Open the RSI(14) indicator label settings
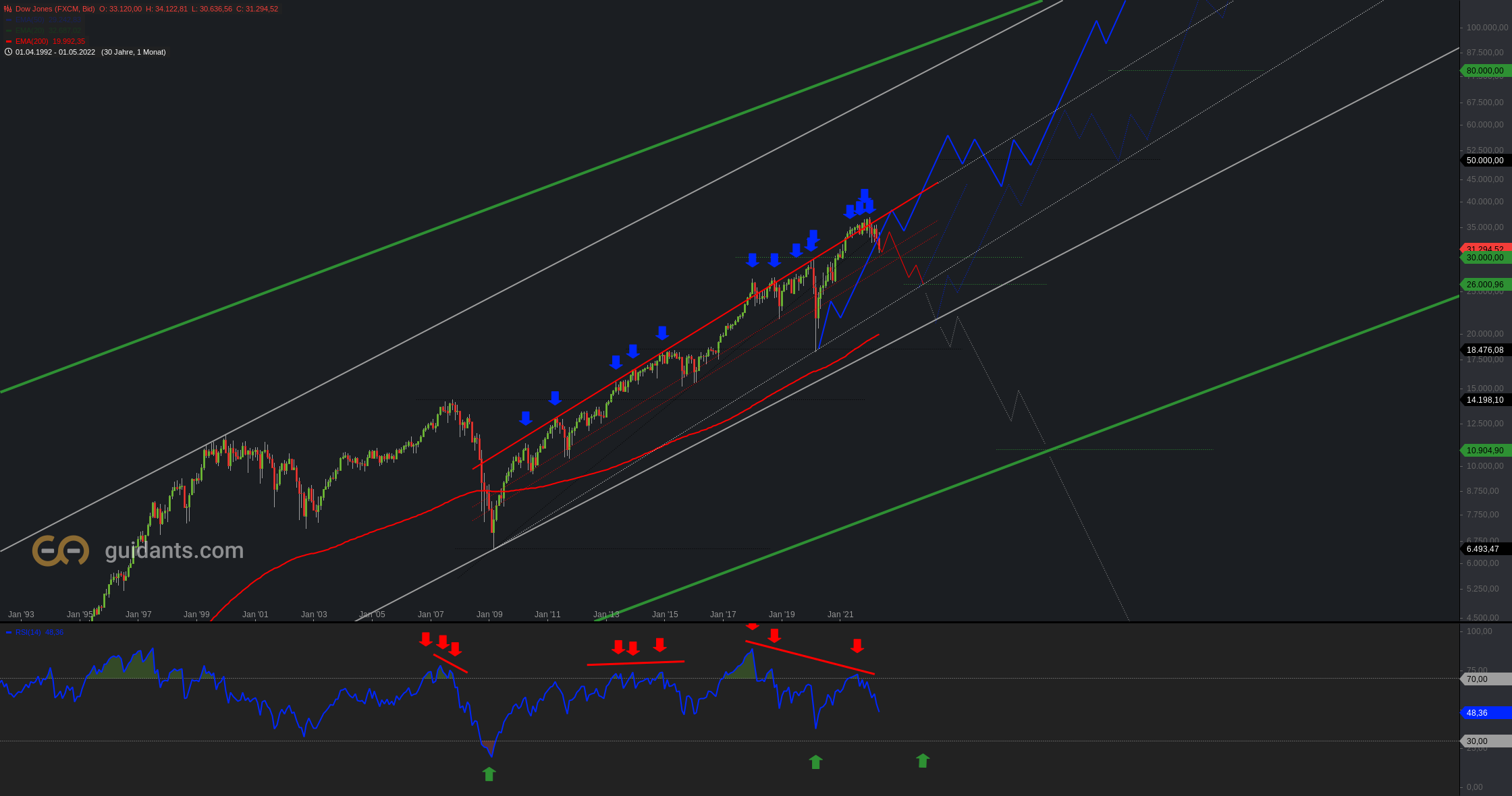The width and height of the screenshot is (1512, 796). 28,632
